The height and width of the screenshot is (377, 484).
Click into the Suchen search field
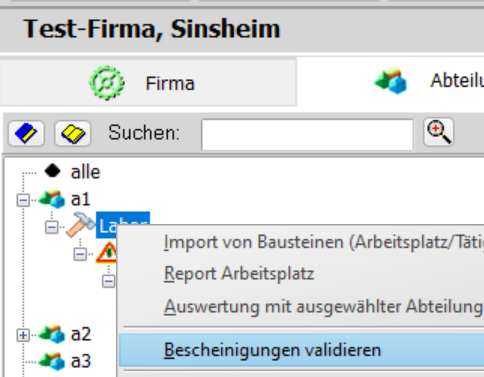point(307,135)
